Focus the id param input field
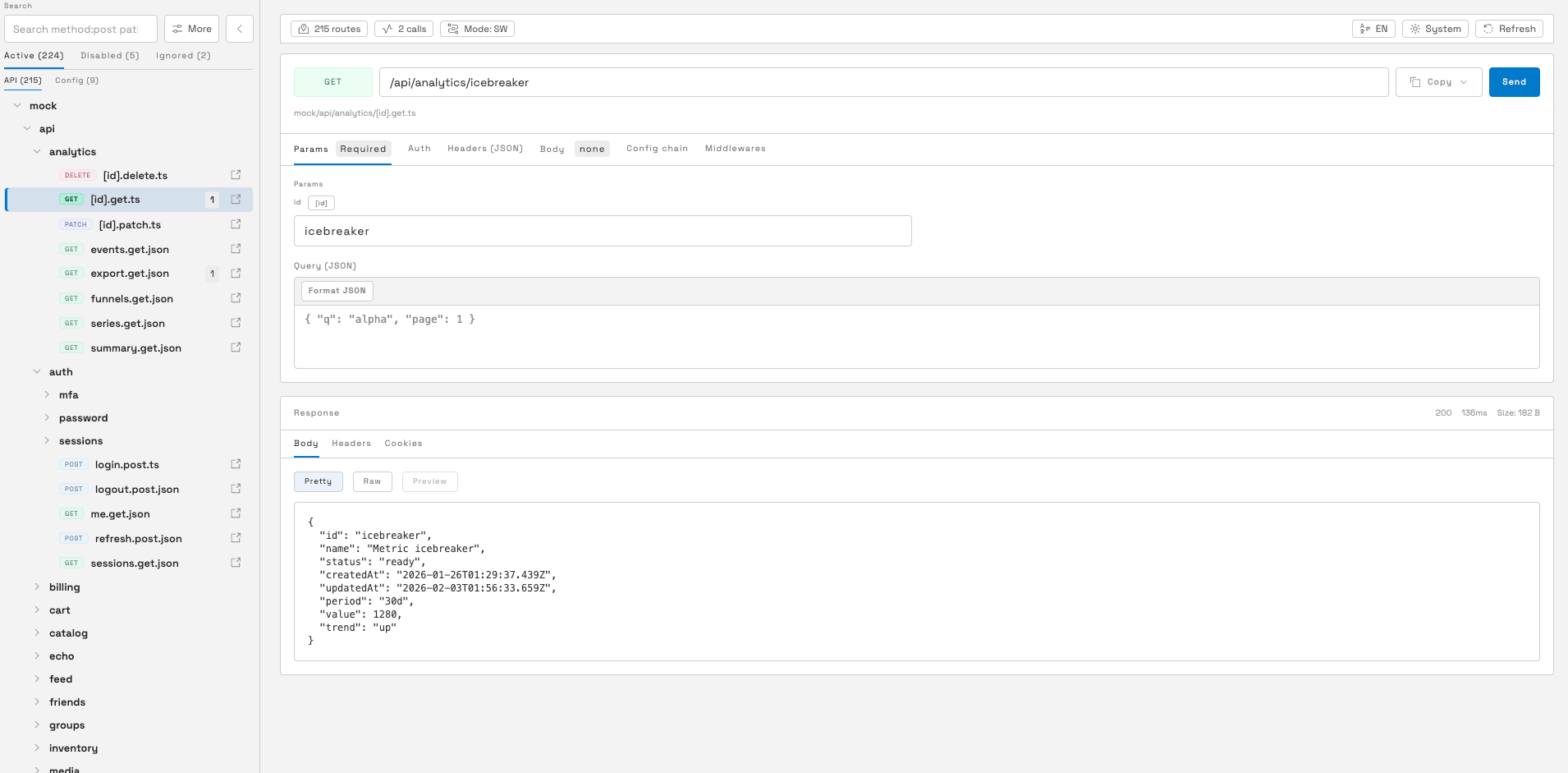Viewport: 1568px width, 773px height. (x=603, y=231)
